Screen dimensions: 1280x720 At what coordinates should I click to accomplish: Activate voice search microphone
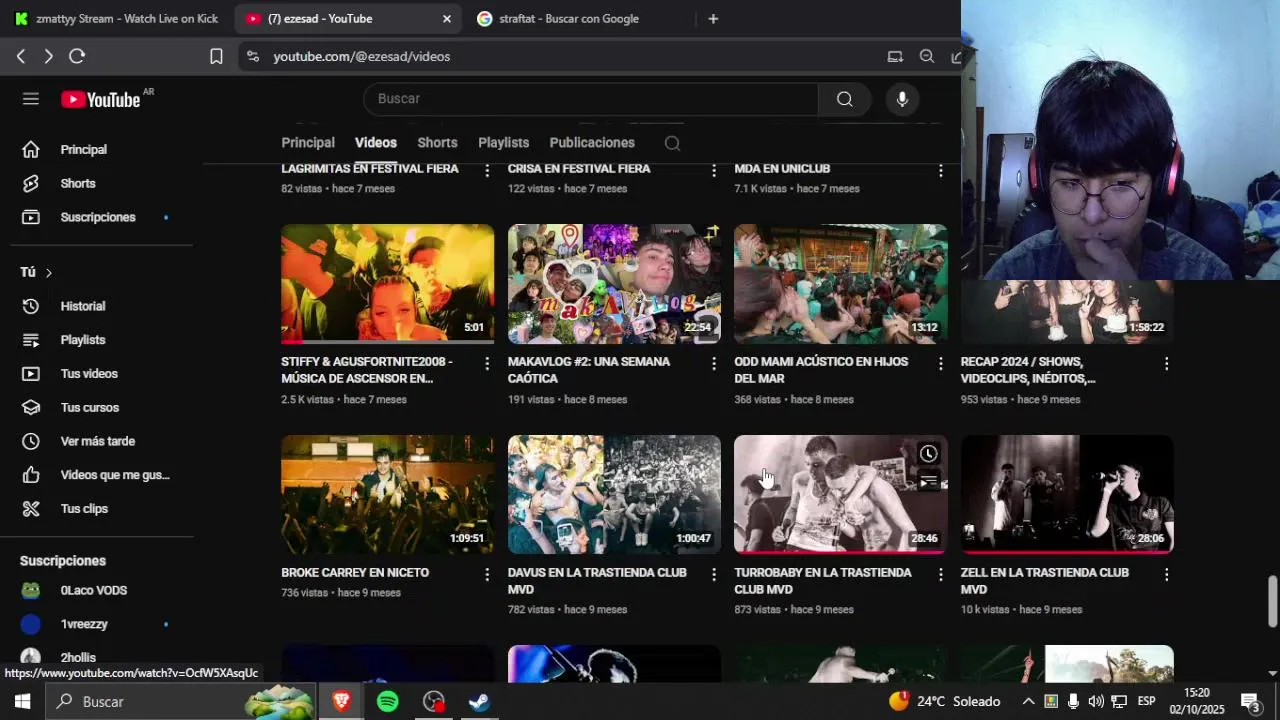click(902, 99)
